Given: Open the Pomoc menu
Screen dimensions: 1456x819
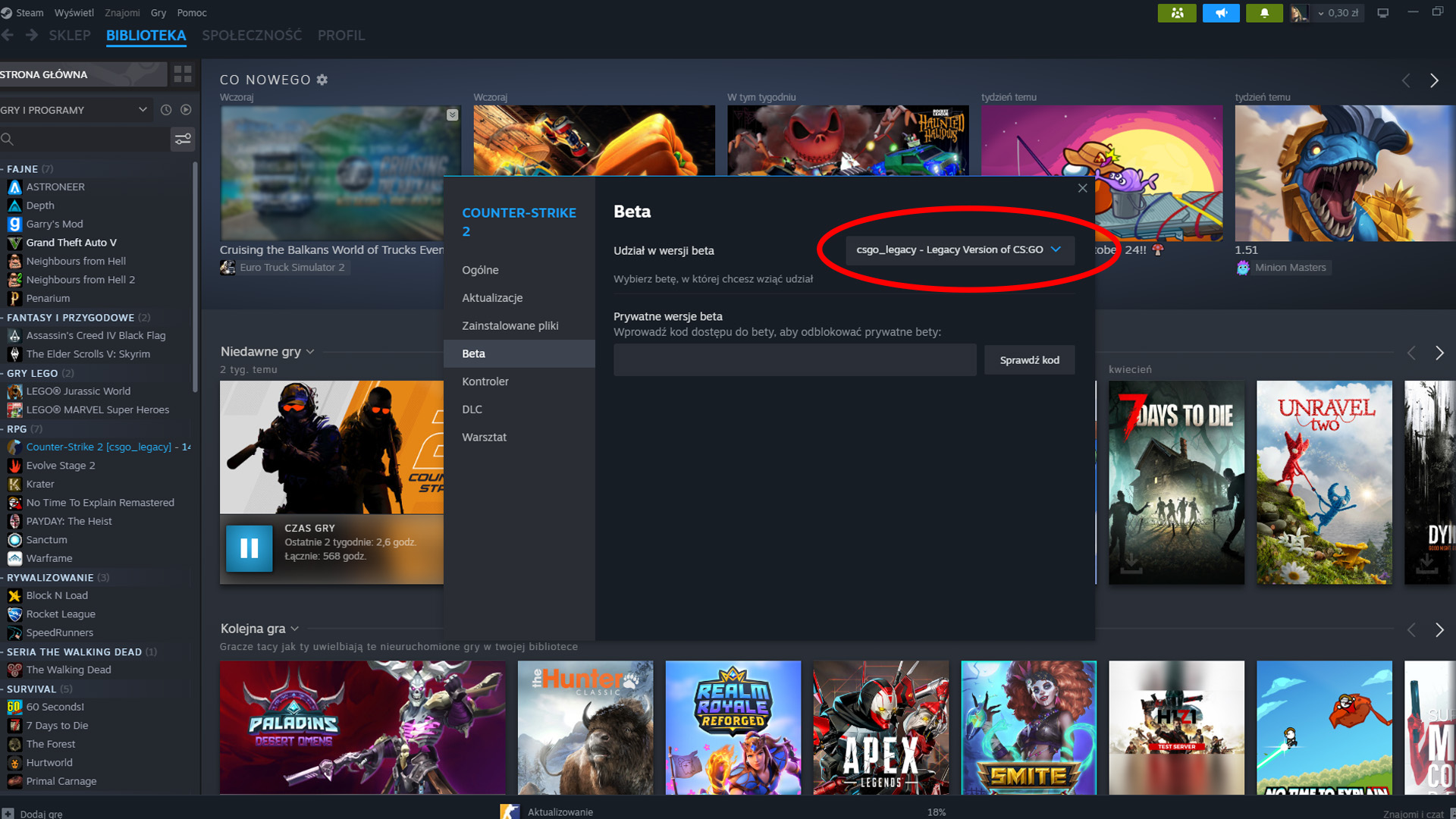Looking at the screenshot, I should point(192,13).
